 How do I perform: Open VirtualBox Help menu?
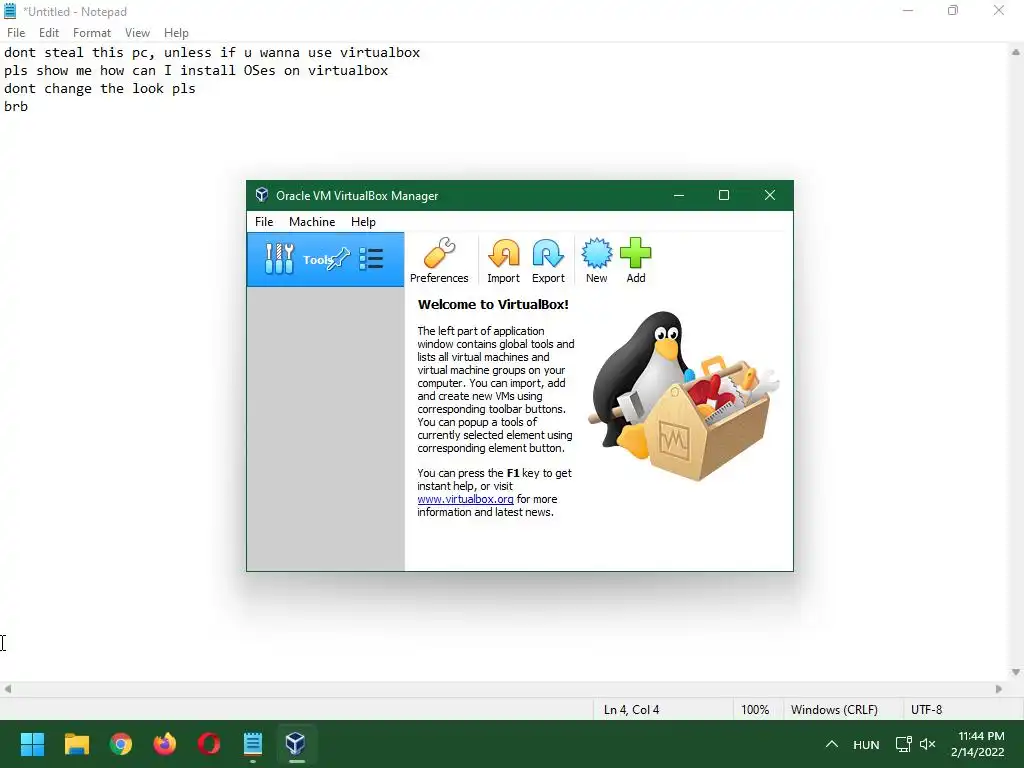click(363, 222)
